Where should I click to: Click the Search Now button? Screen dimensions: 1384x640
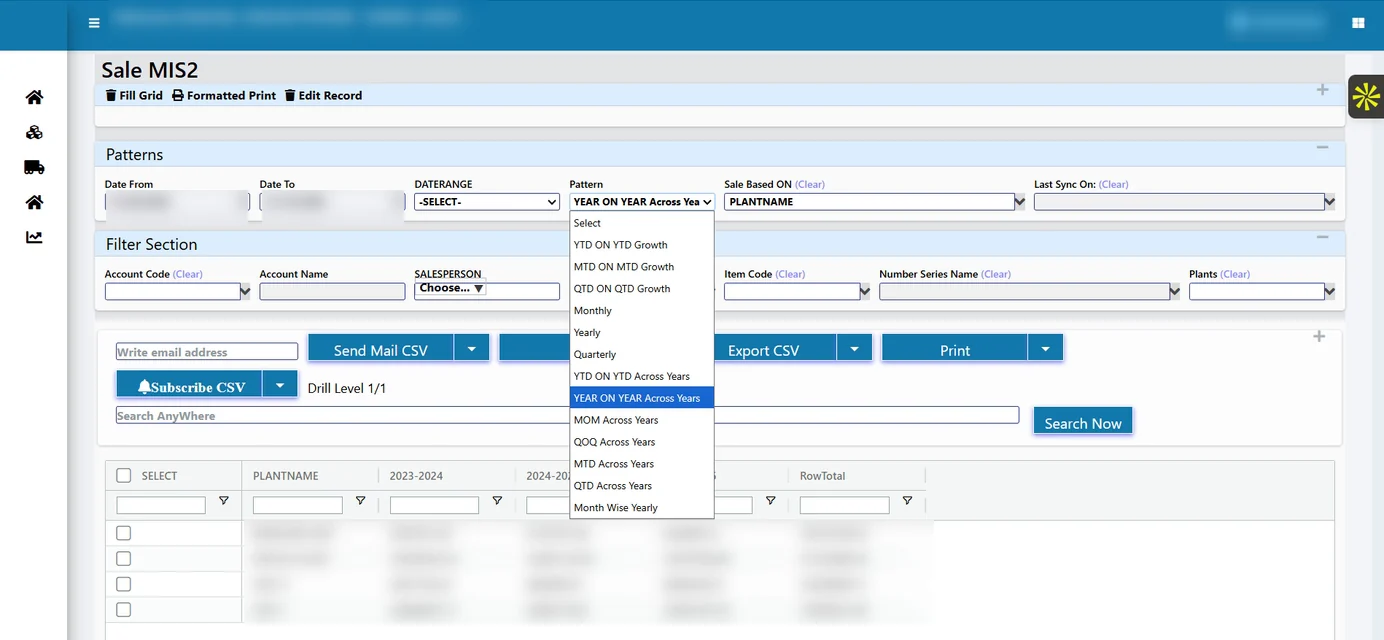(1083, 421)
